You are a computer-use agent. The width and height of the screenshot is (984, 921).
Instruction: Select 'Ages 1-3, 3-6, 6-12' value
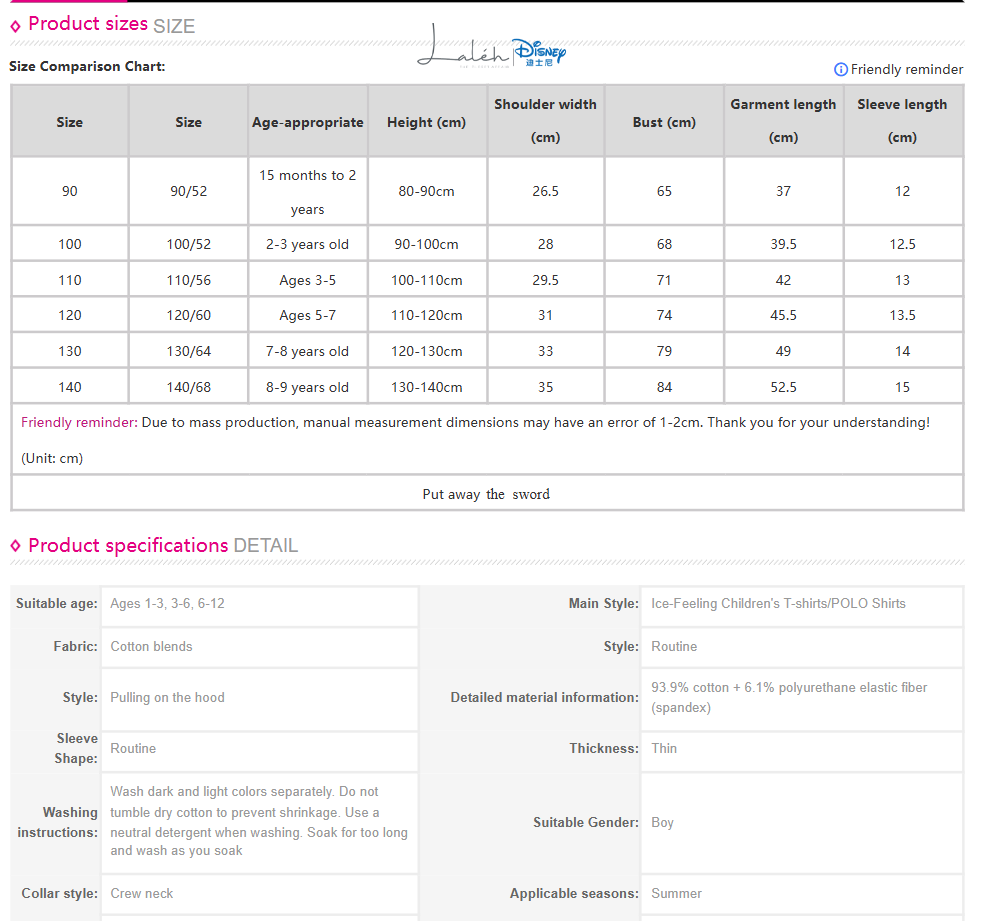pyautogui.click(x=168, y=604)
